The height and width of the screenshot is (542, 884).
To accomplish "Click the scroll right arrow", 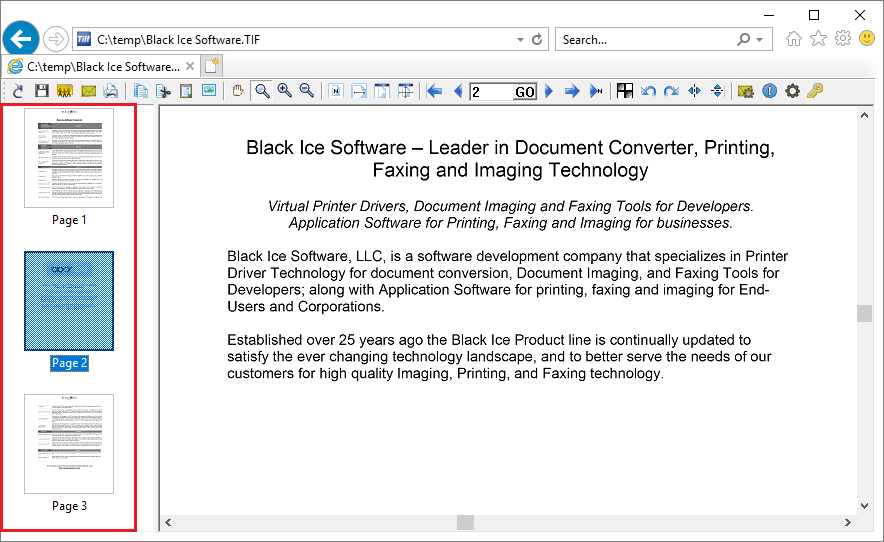I will [x=847, y=523].
